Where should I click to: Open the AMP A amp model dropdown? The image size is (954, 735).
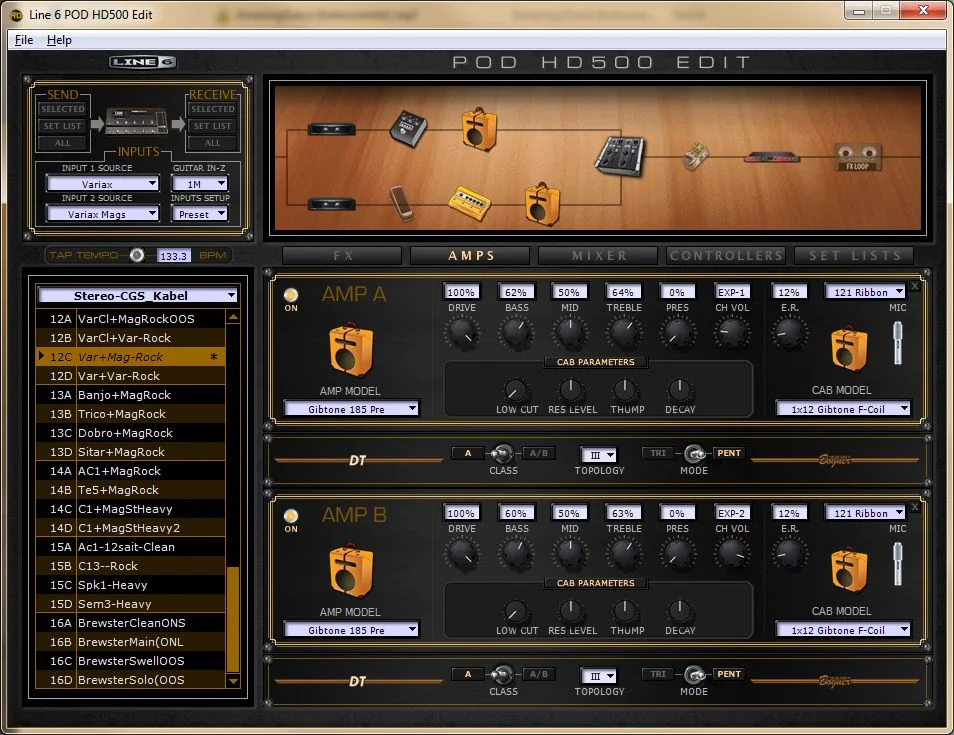(x=351, y=408)
